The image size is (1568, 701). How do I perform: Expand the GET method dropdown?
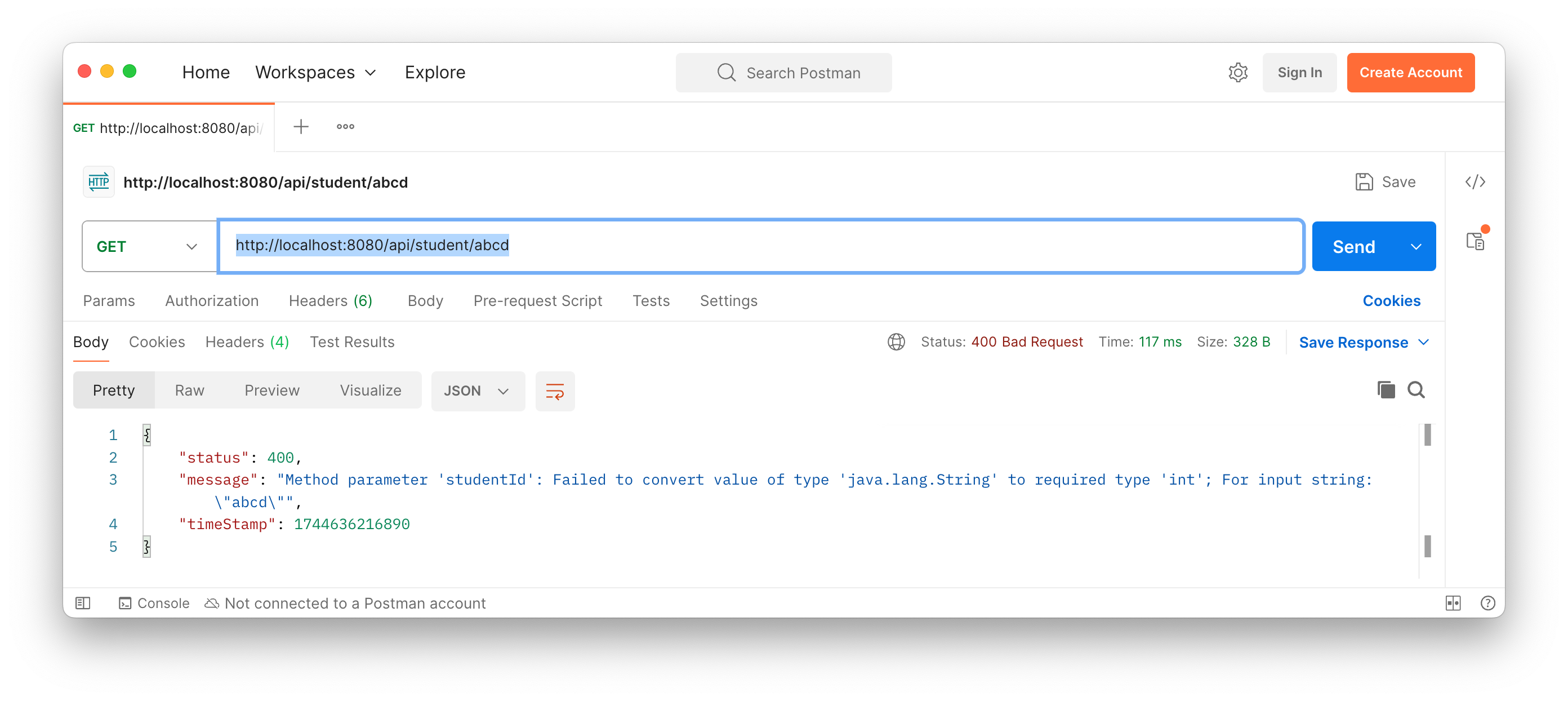pyautogui.click(x=149, y=246)
